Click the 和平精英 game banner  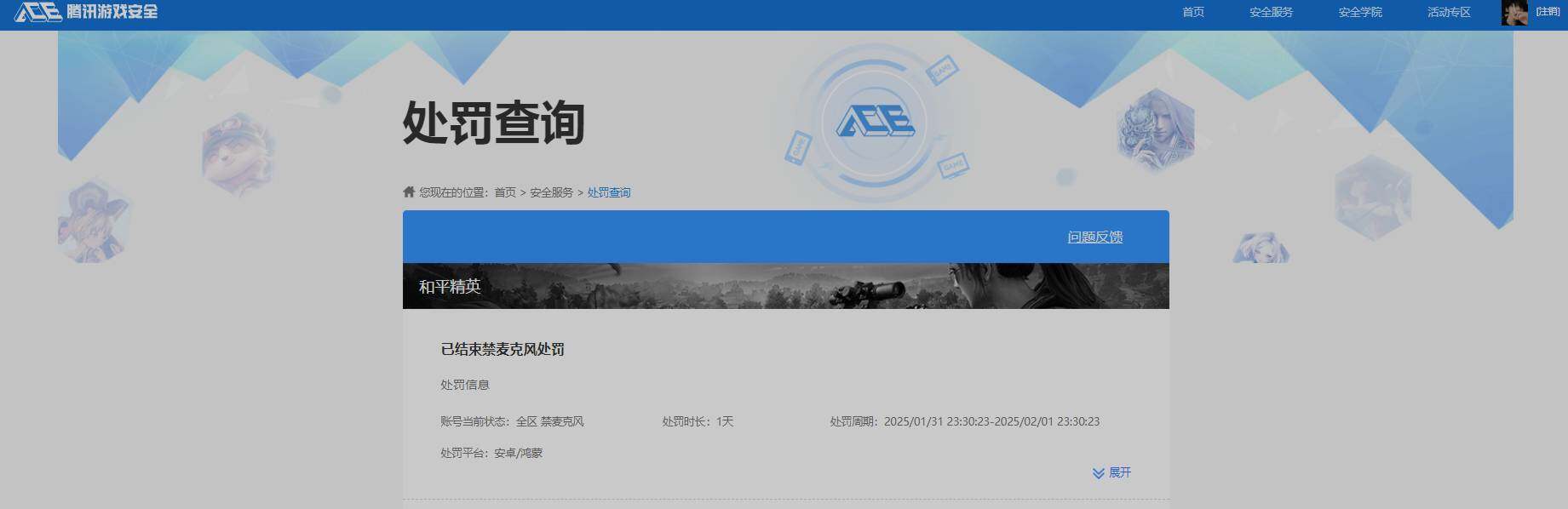click(x=785, y=286)
